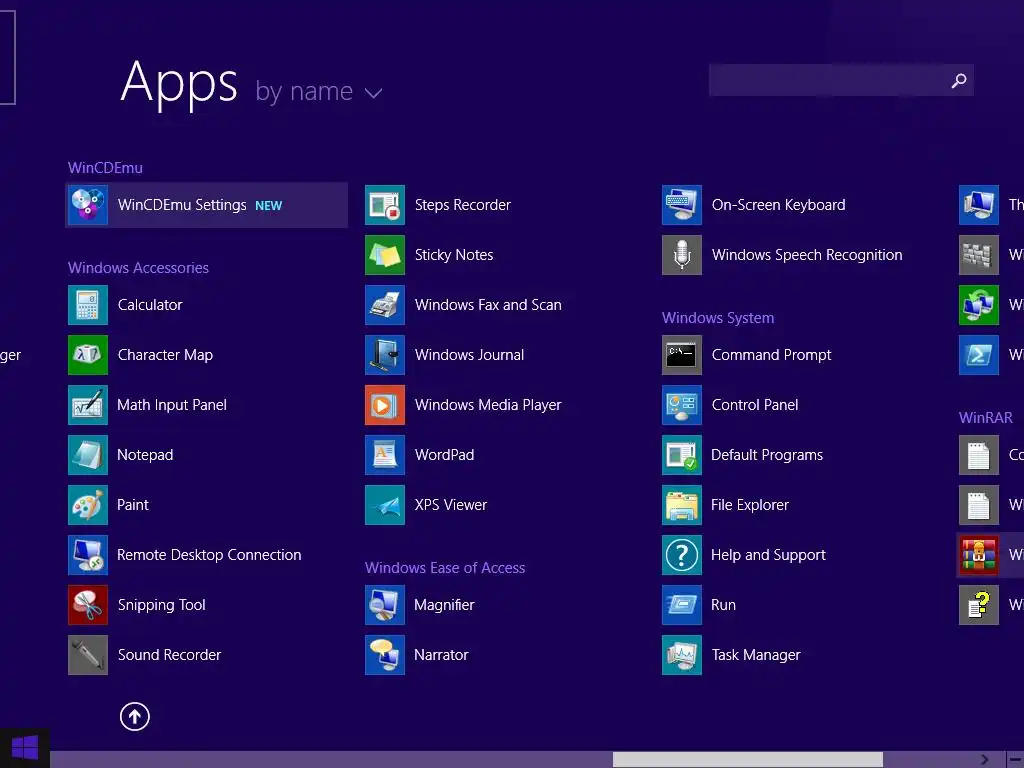Viewport: 1024px width, 768px height.
Task: Click the 'Windows Journal' label text
Action: [x=469, y=355]
